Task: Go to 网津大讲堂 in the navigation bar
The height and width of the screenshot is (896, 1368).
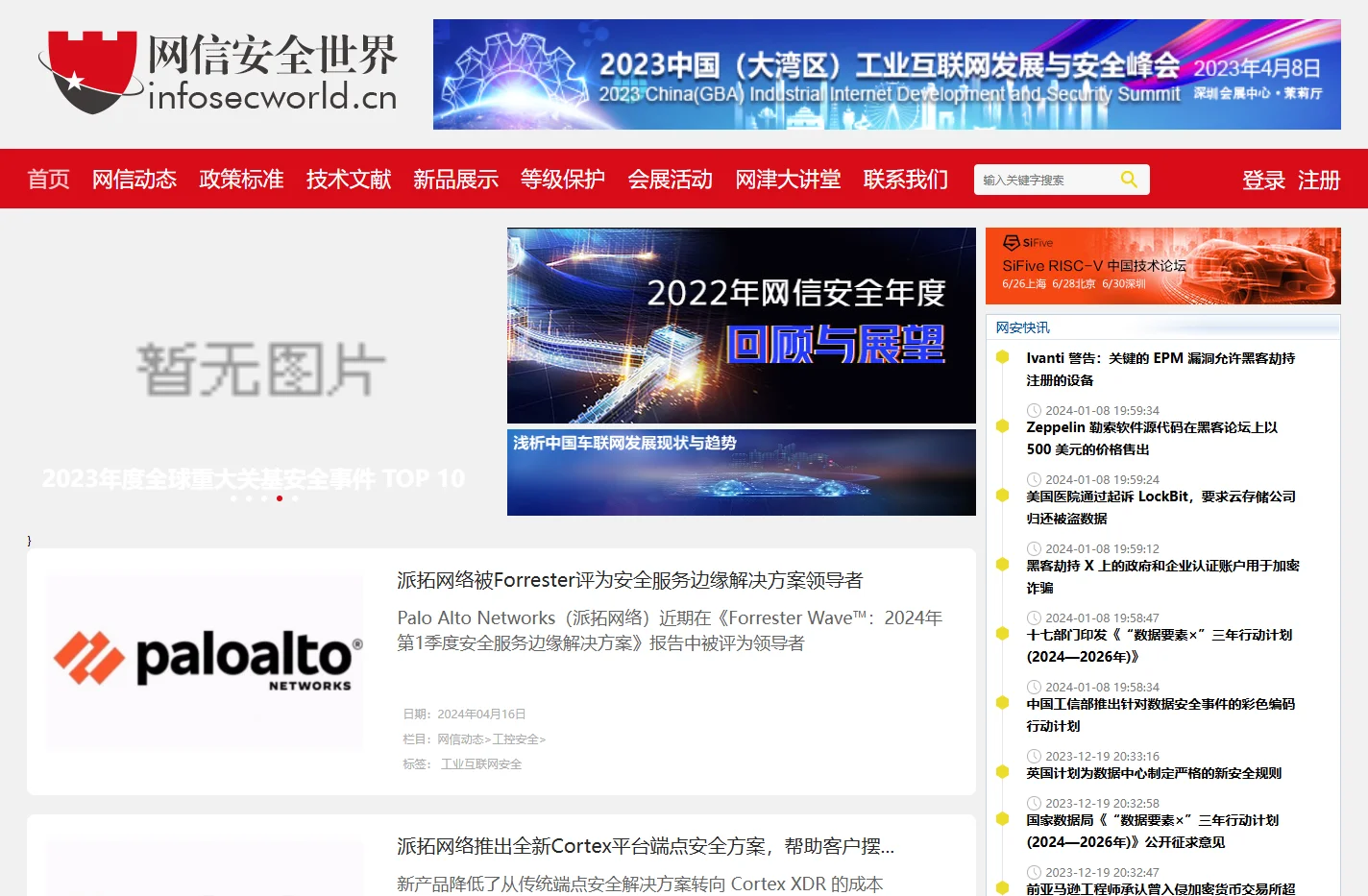Action: 788,180
